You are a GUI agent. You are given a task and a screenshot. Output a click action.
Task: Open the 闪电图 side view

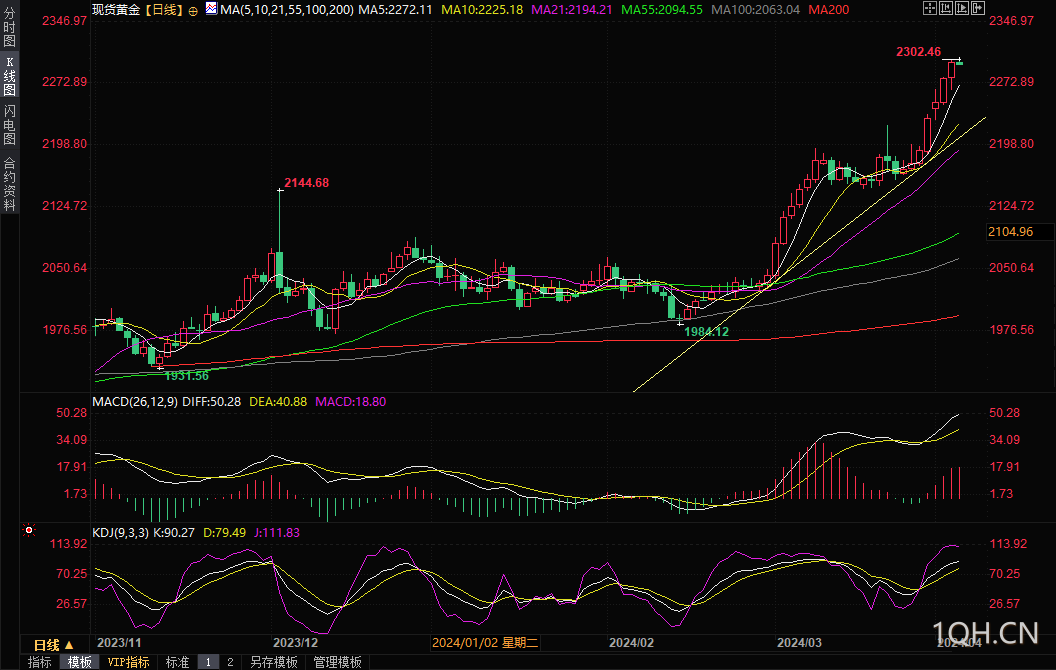tap(9, 125)
